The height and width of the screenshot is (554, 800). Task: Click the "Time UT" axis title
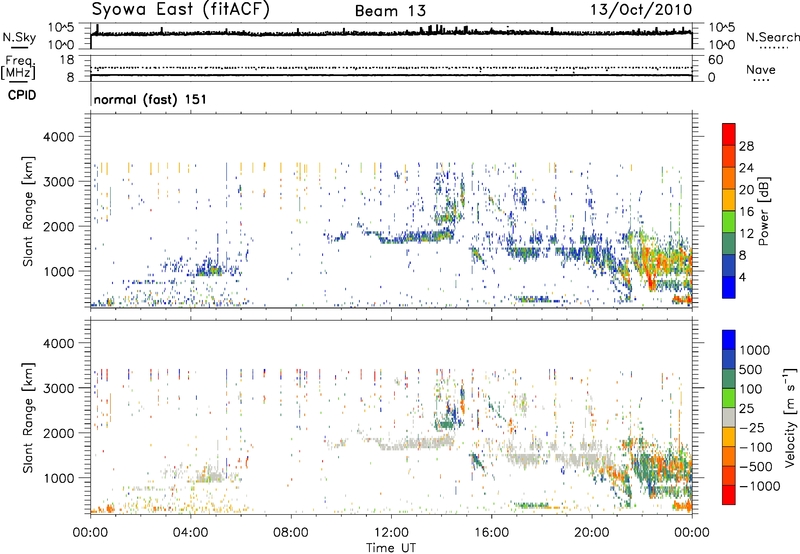[391, 548]
